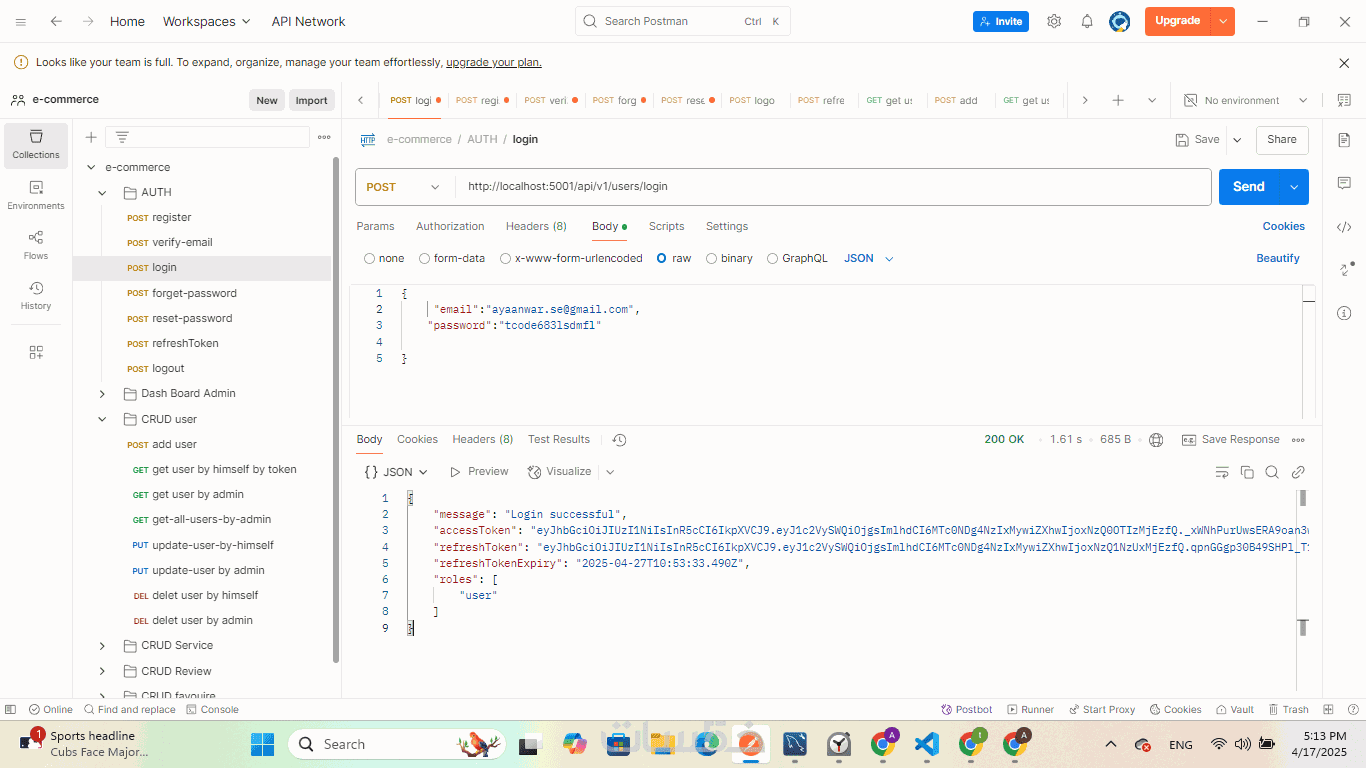Click Beautify for the request body
The height and width of the screenshot is (768, 1366).
click(x=1278, y=258)
